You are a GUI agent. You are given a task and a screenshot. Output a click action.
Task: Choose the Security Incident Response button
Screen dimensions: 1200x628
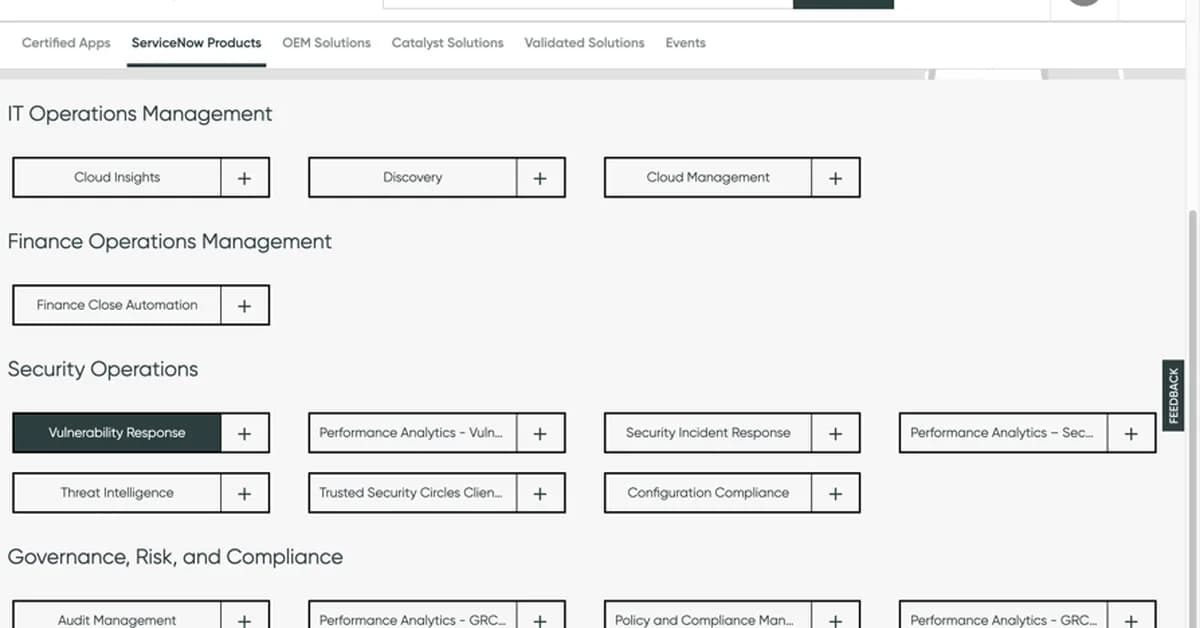click(x=708, y=434)
